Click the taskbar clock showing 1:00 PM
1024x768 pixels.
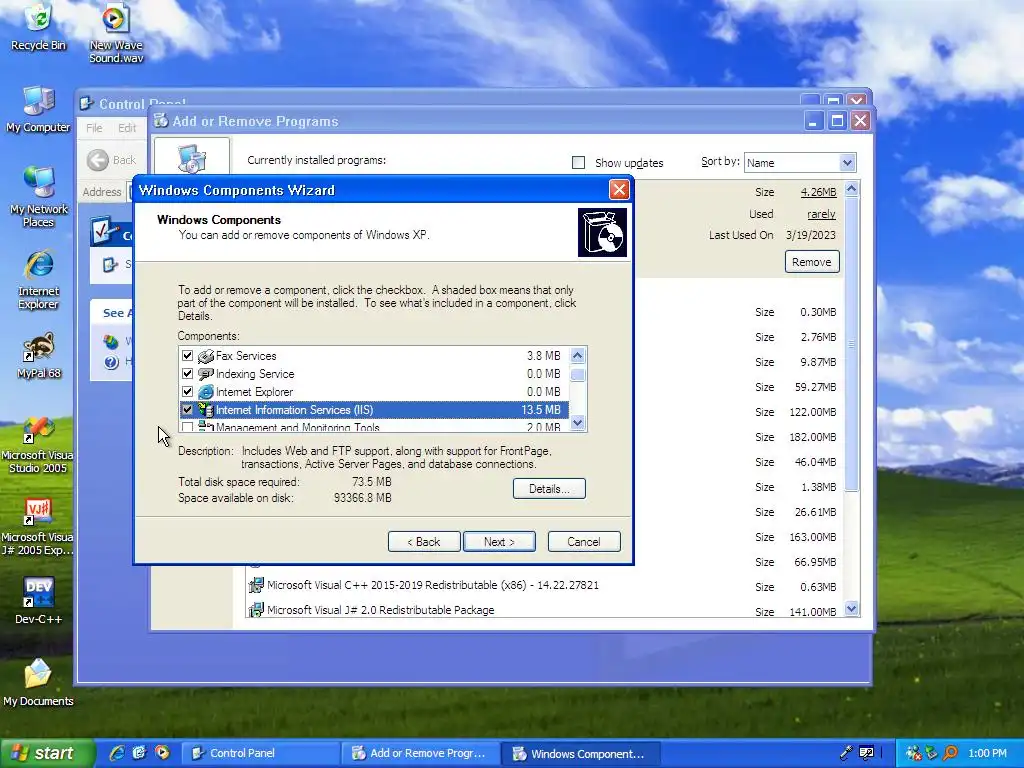pos(987,753)
